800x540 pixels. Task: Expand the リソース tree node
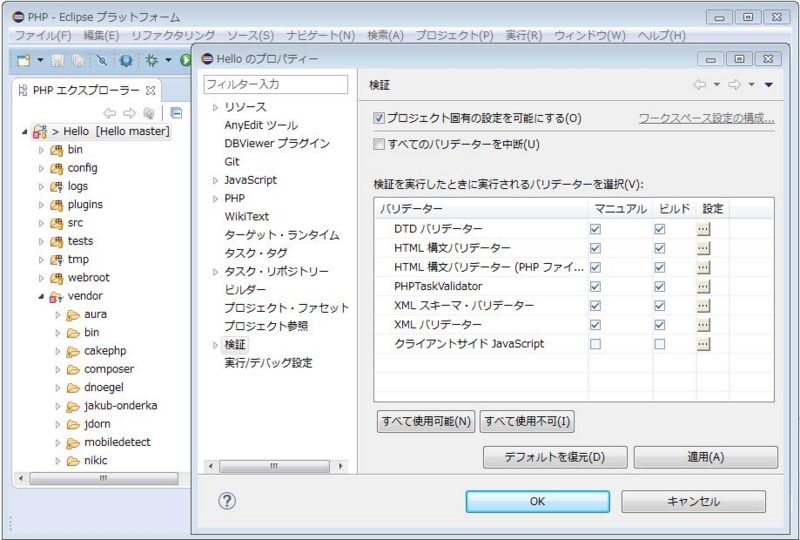215,107
